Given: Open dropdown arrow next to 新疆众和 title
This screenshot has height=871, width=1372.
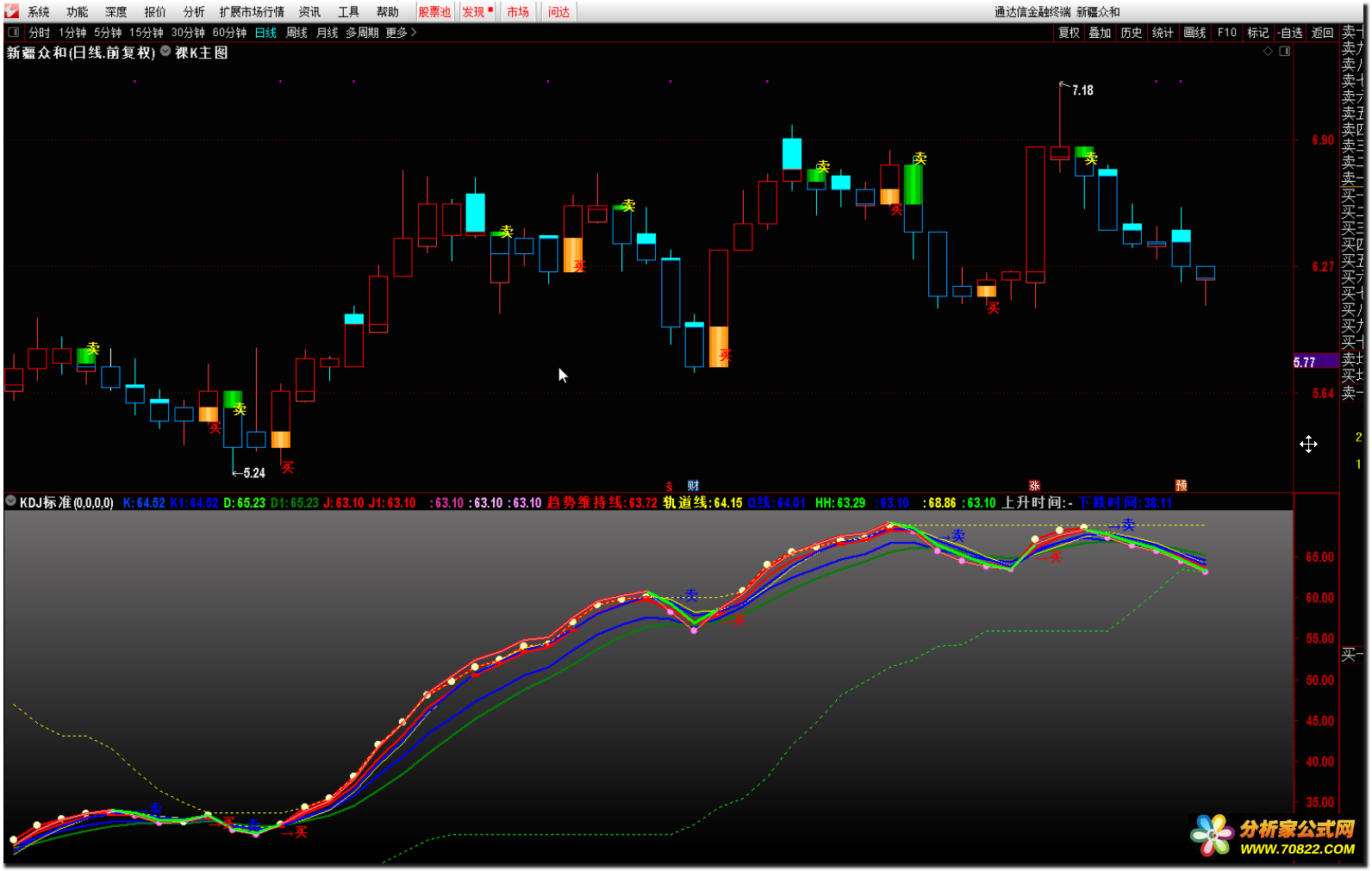Looking at the screenshot, I should tap(165, 52).
